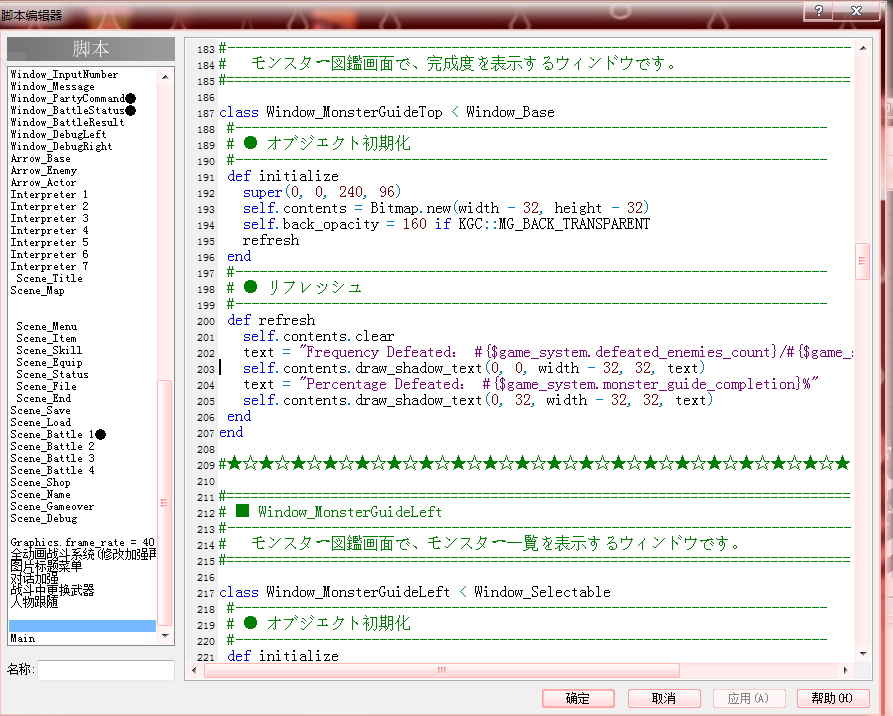Select 人物跟随 script entry
Screen dimensions: 893x716
(x=34, y=602)
